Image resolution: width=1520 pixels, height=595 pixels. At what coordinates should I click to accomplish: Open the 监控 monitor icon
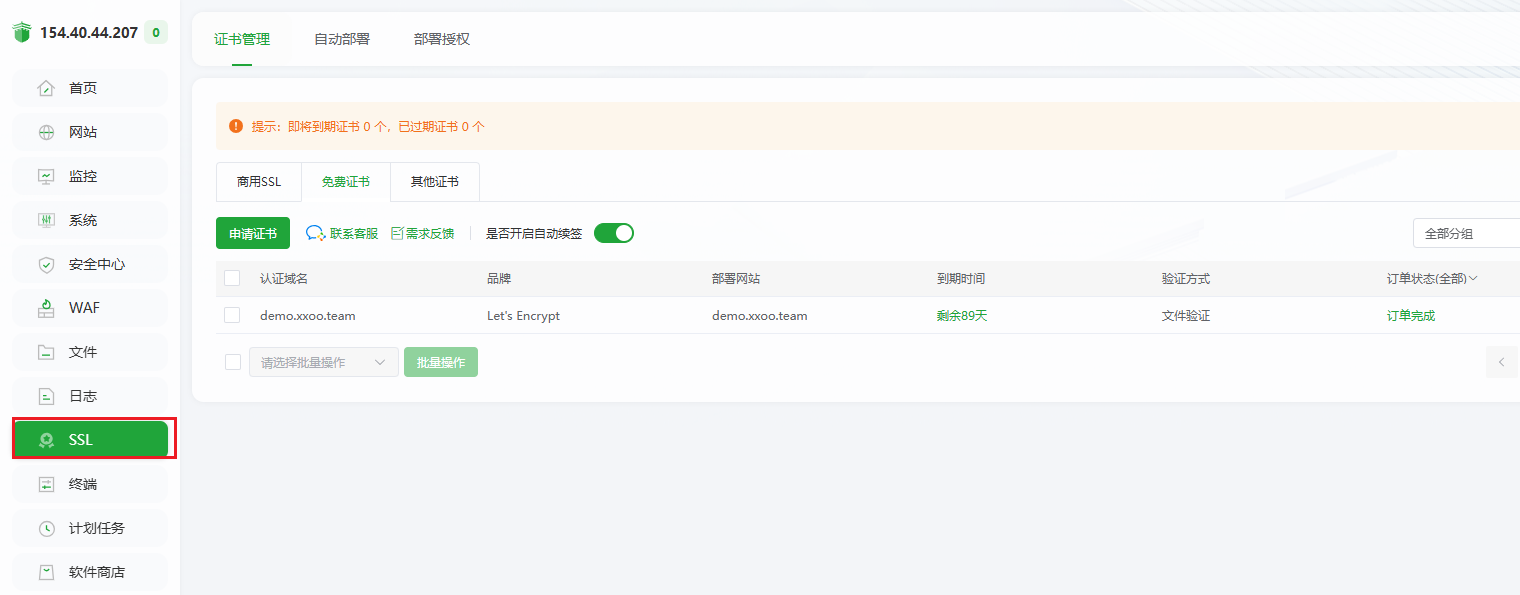46,176
